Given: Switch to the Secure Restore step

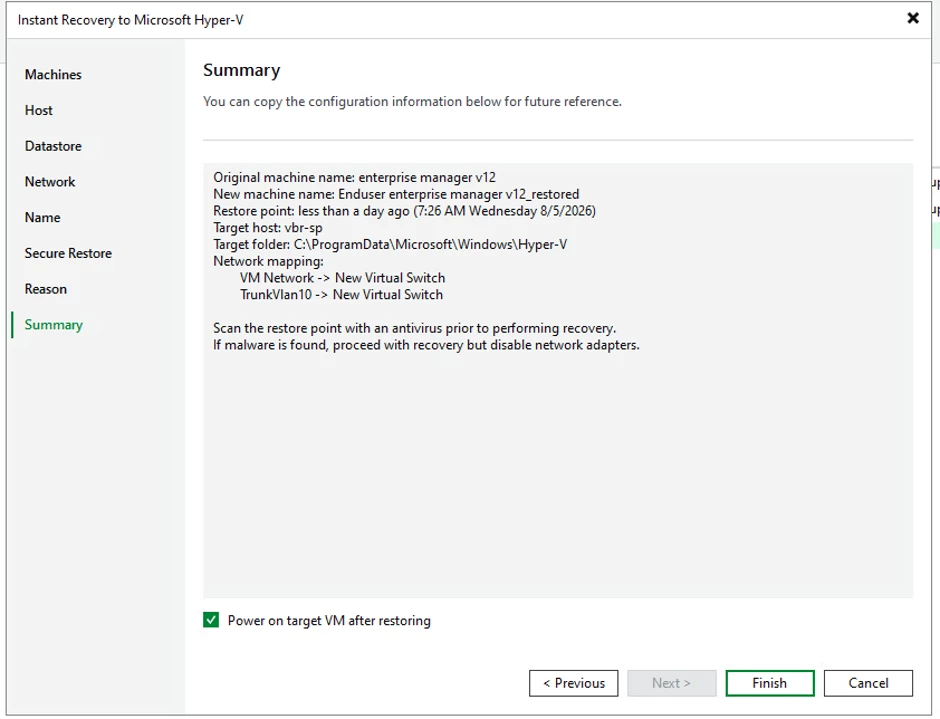Looking at the screenshot, I should click(x=68, y=253).
